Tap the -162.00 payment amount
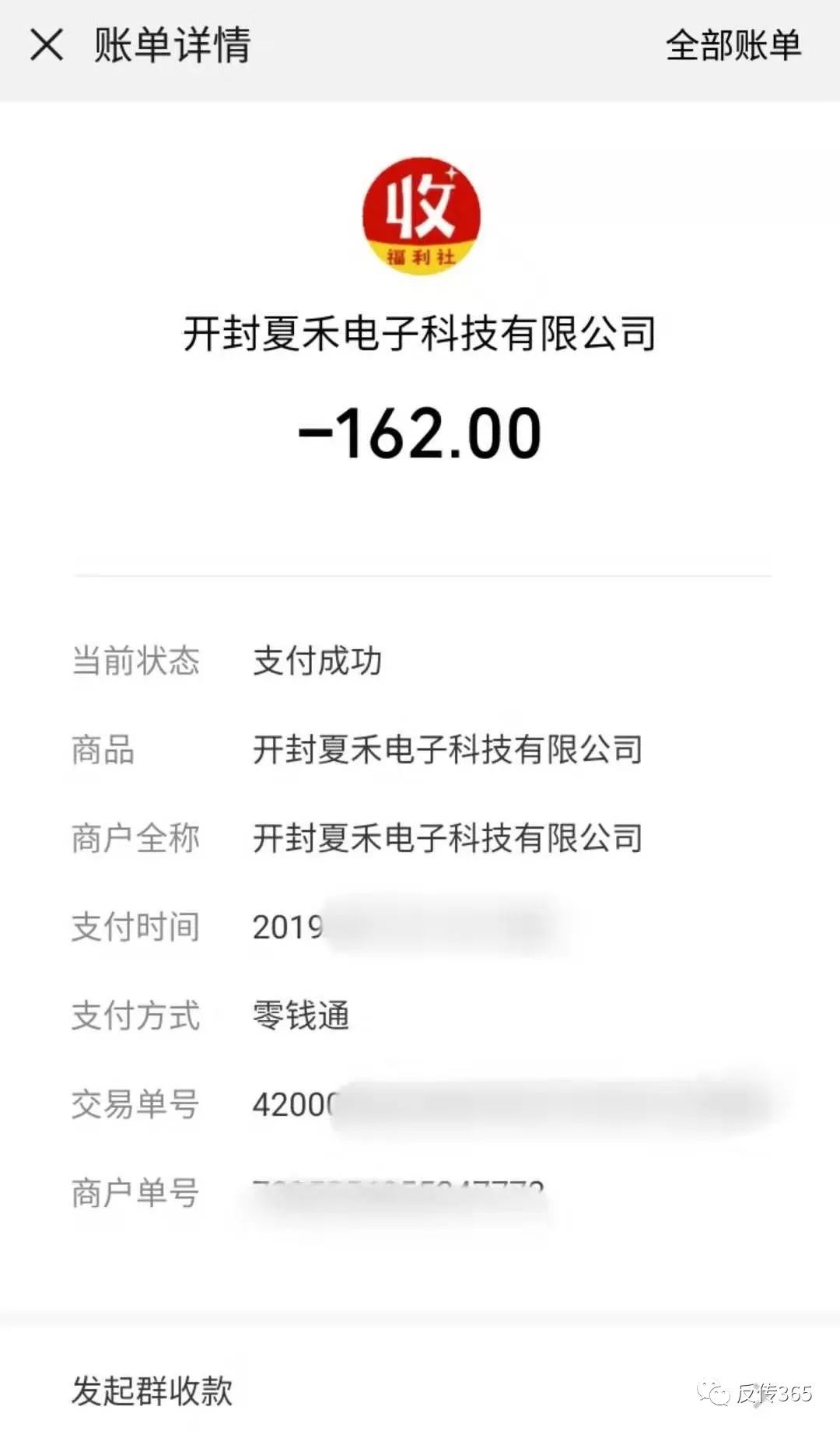Viewport: 840px width, 1431px height. coord(420,433)
